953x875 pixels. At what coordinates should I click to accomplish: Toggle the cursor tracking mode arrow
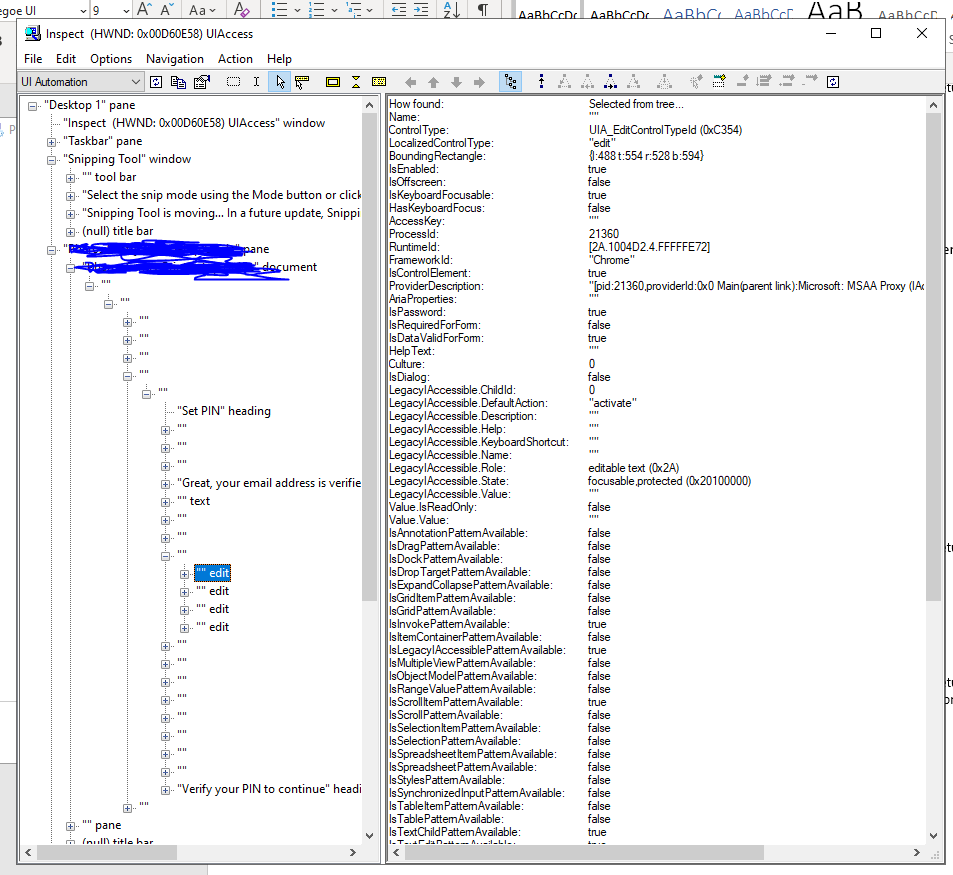coord(279,82)
